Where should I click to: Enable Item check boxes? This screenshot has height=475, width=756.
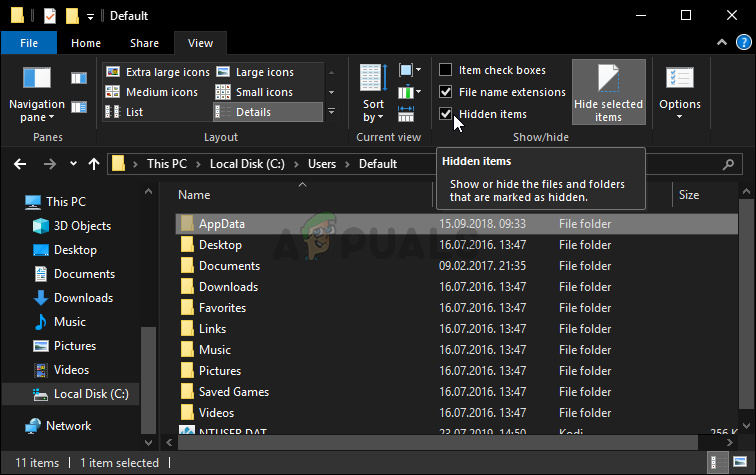pos(446,70)
